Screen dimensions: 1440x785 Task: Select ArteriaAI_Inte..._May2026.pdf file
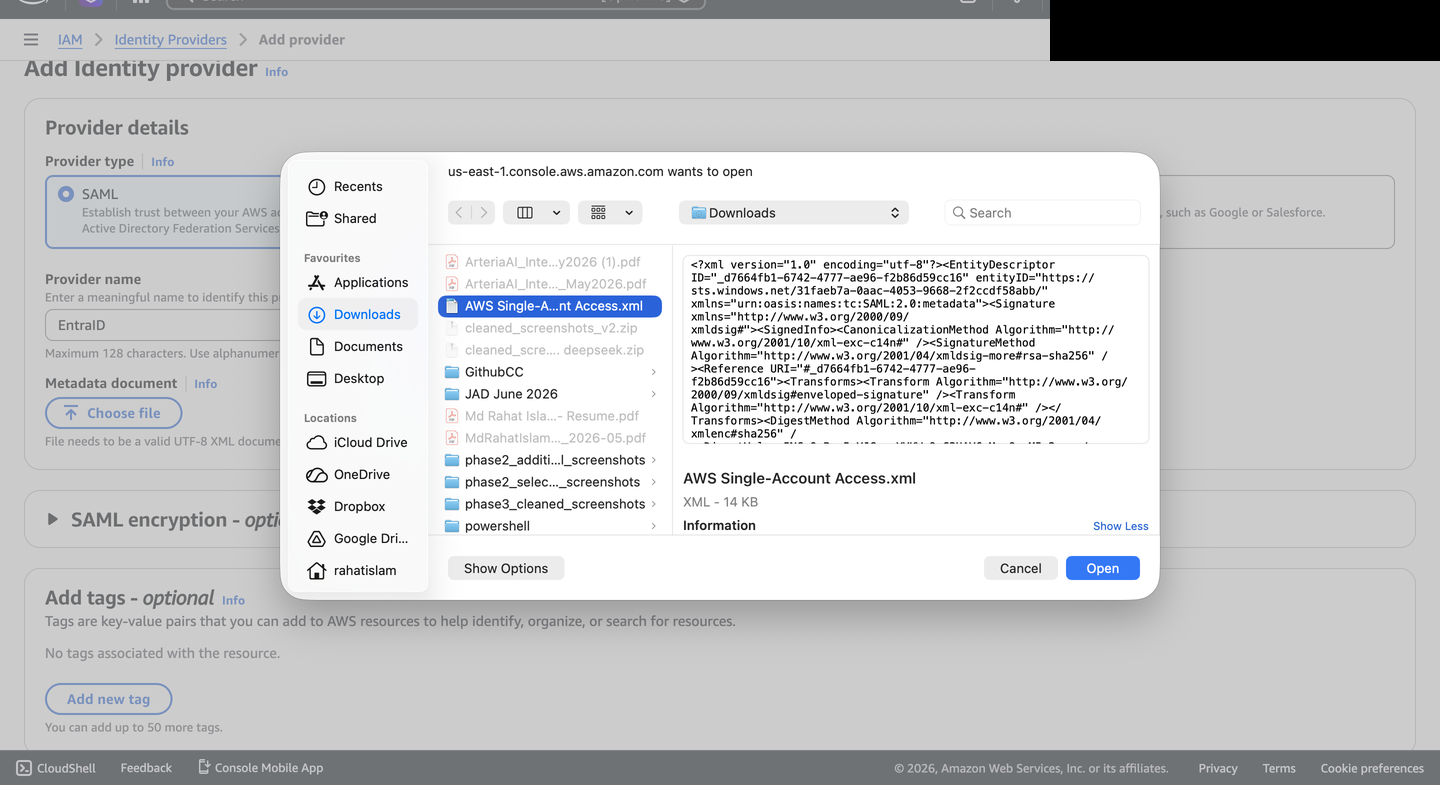(x=550, y=284)
